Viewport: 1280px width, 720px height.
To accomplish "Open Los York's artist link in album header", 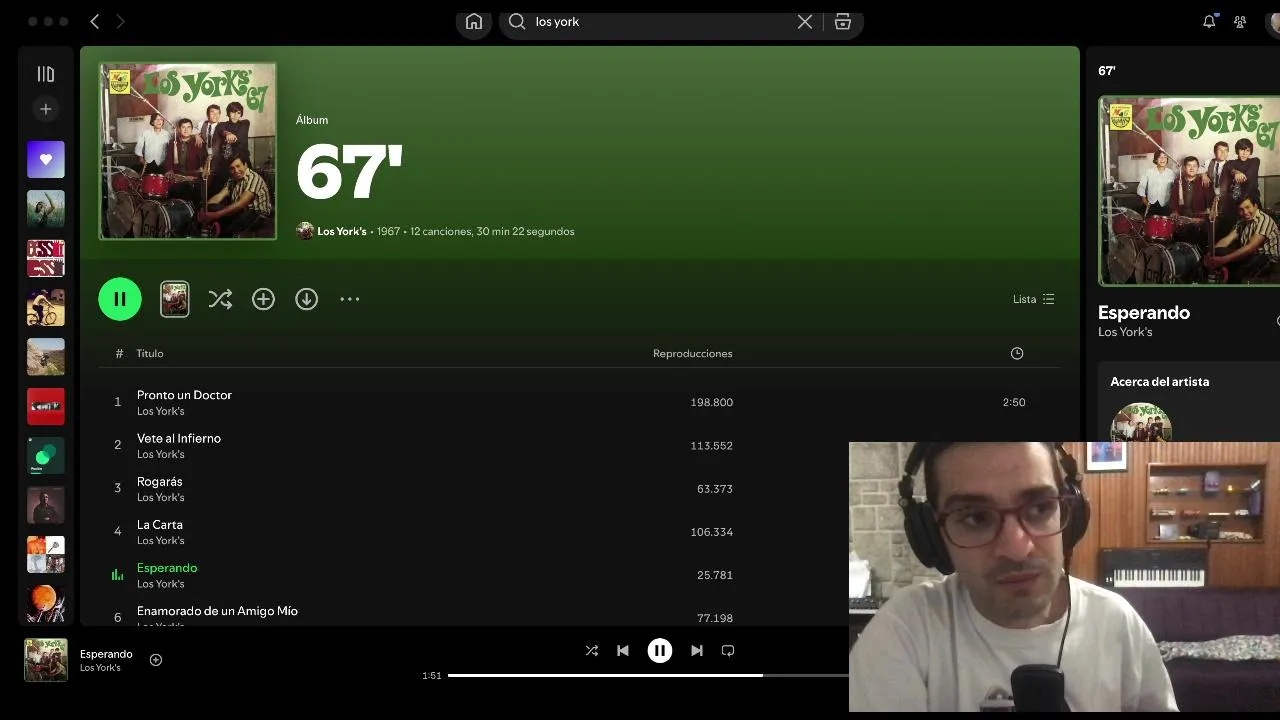I will pyautogui.click(x=342, y=231).
